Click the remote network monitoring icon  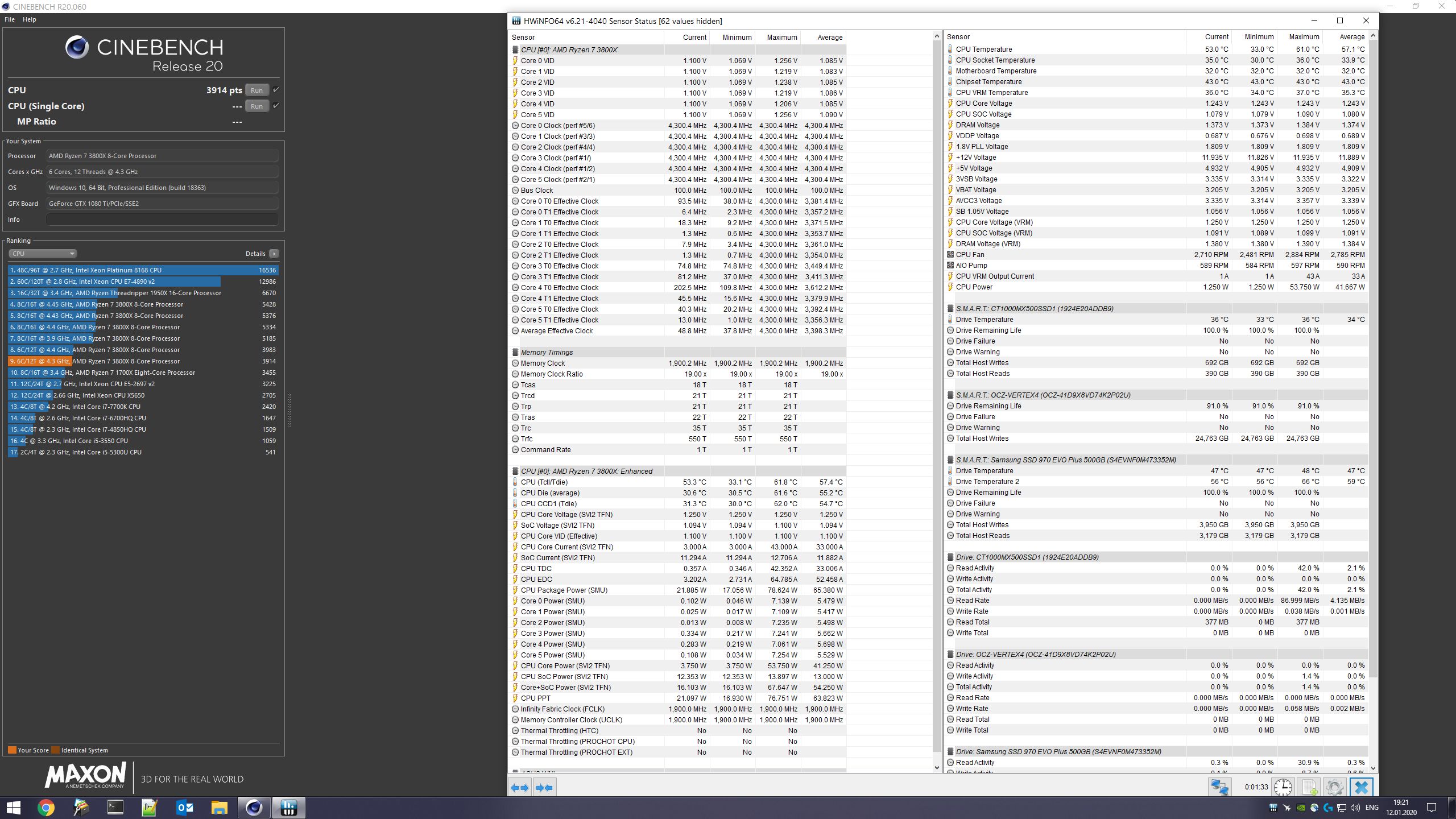(x=1219, y=788)
